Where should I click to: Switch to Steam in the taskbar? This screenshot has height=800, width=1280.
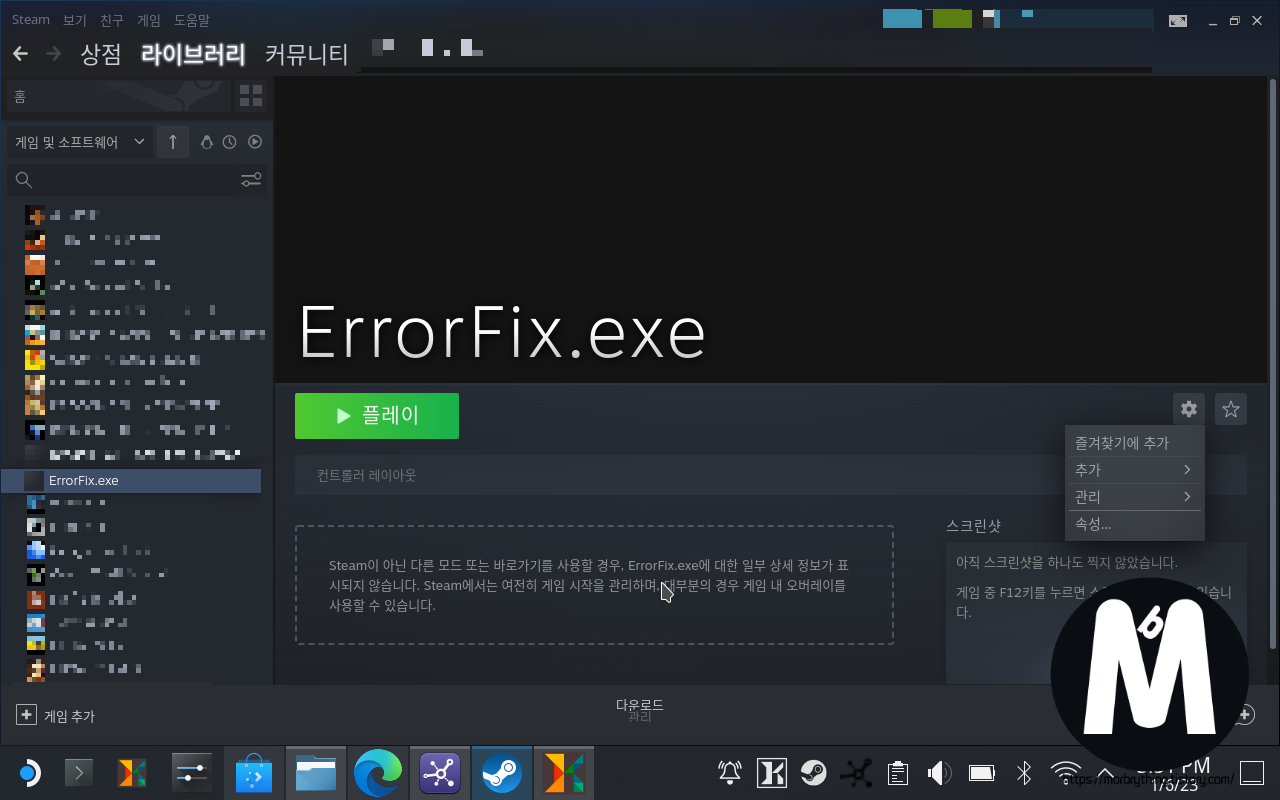coord(501,772)
